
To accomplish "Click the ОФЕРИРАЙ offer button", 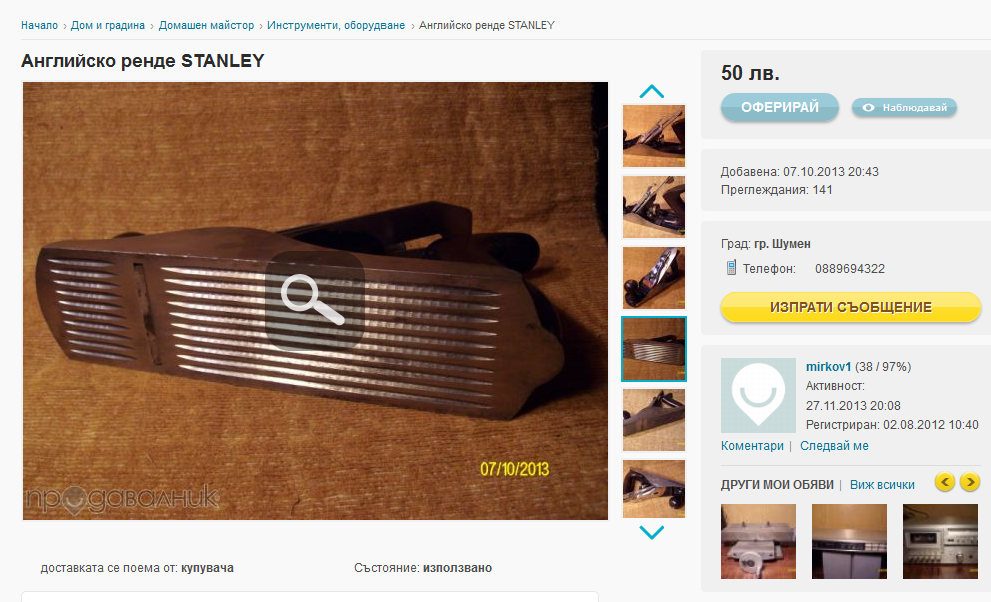I will click(780, 107).
